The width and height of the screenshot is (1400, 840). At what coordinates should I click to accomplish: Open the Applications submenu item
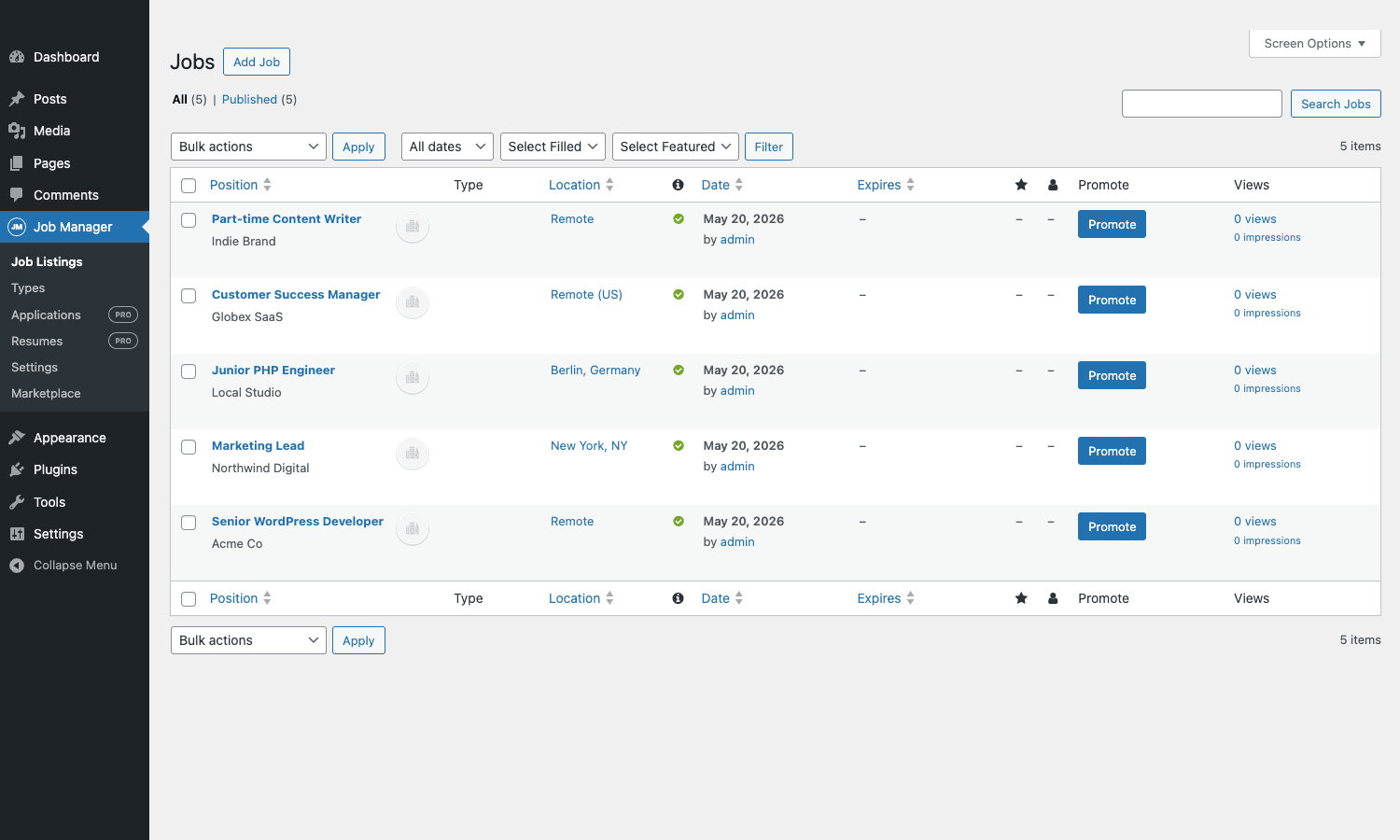(x=46, y=315)
